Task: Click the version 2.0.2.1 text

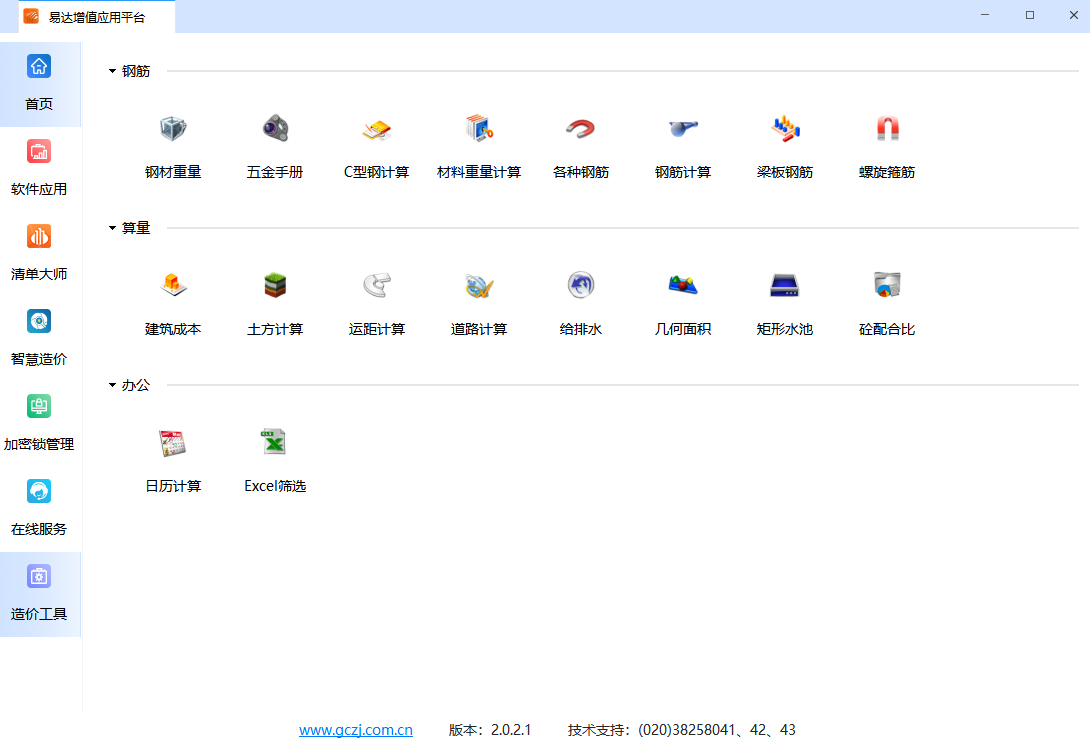Action: tap(490, 729)
